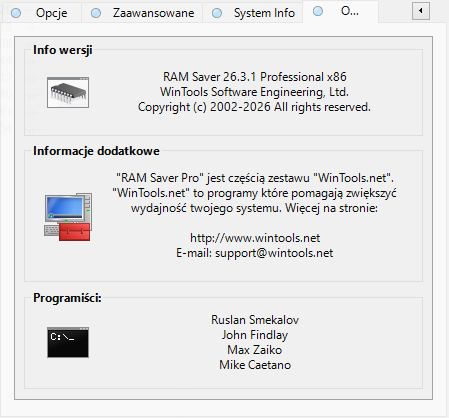Click the support@wintools.net email address
Image resolution: width=449 pixels, height=418 pixels.
coord(274,253)
